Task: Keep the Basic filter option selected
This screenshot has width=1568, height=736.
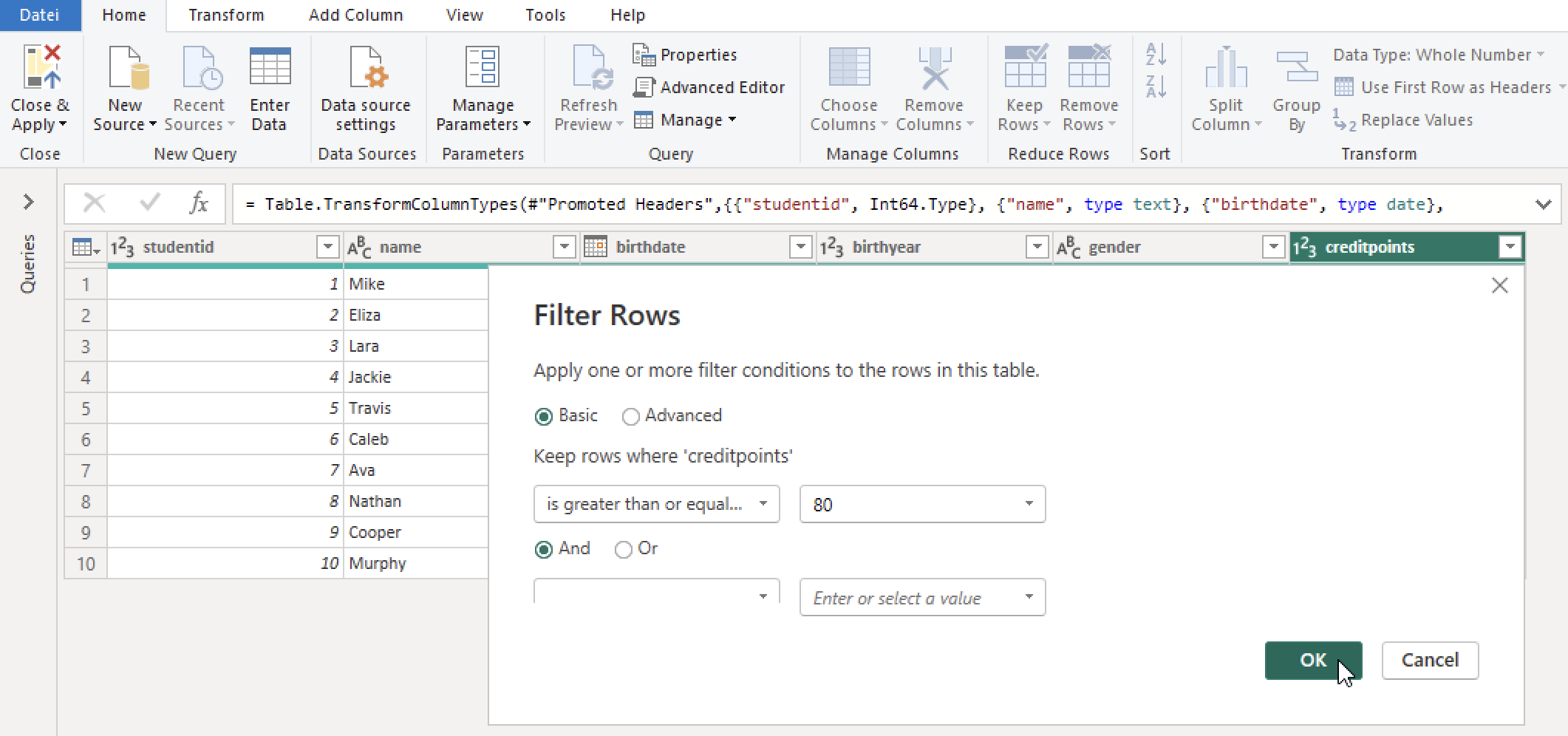Action: pyautogui.click(x=545, y=416)
